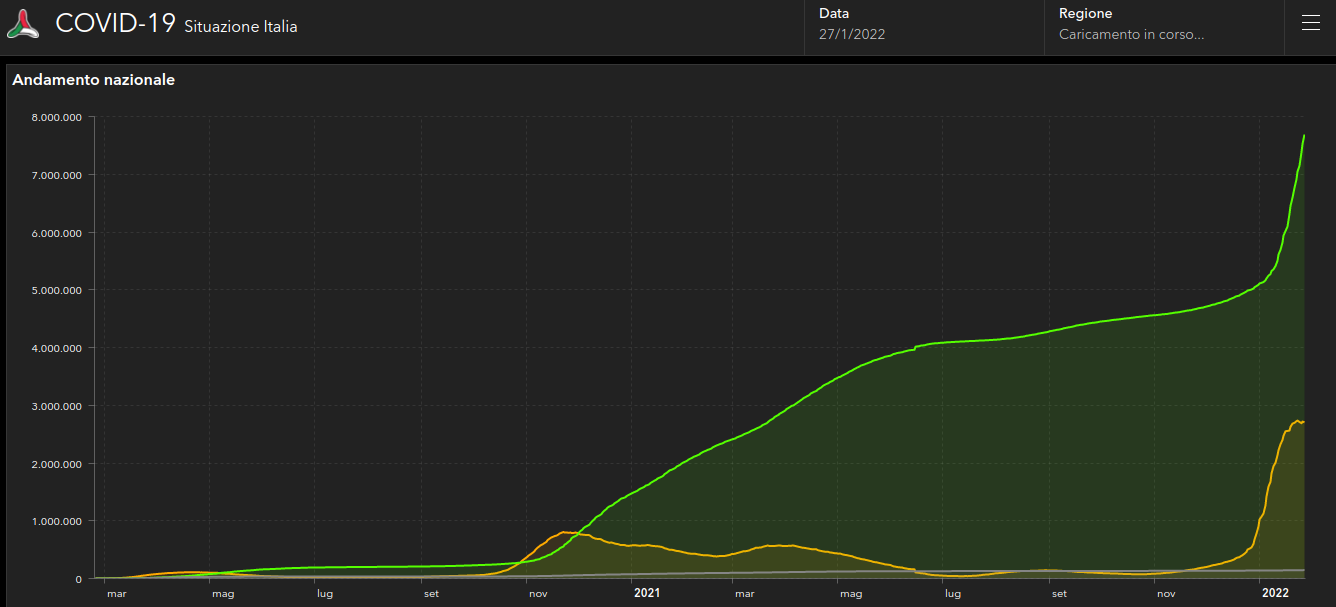Select the 4.000.000 y-axis label
Image resolution: width=1336 pixels, height=607 pixels.
(x=57, y=348)
